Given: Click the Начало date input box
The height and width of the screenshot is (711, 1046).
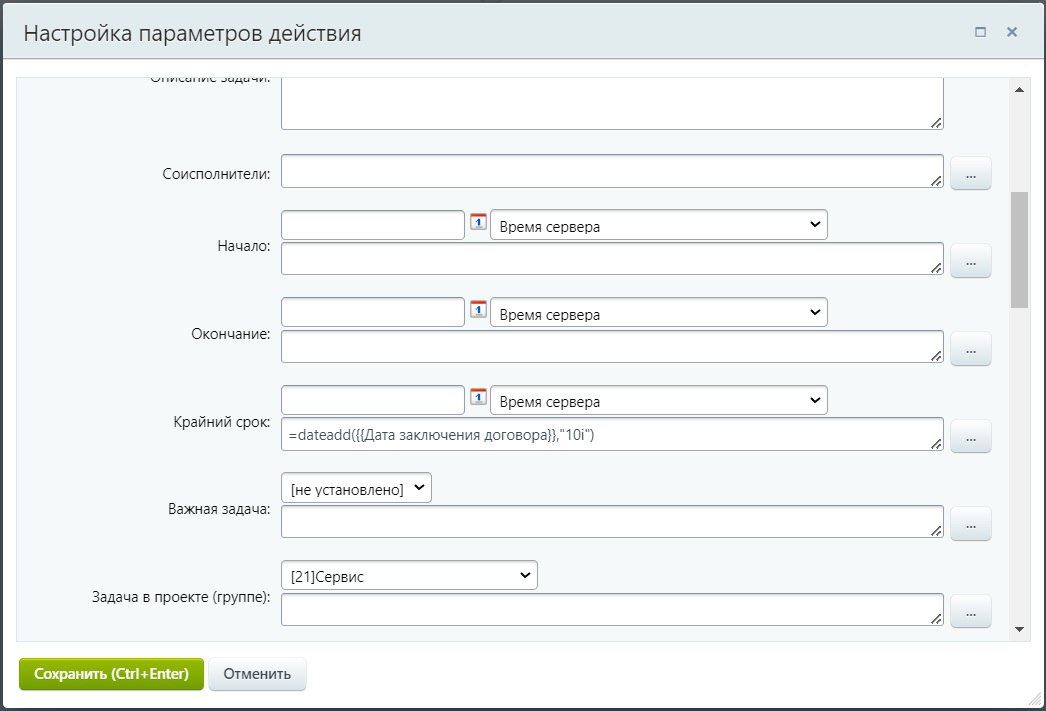Looking at the screenshot, I should (373, 225).
